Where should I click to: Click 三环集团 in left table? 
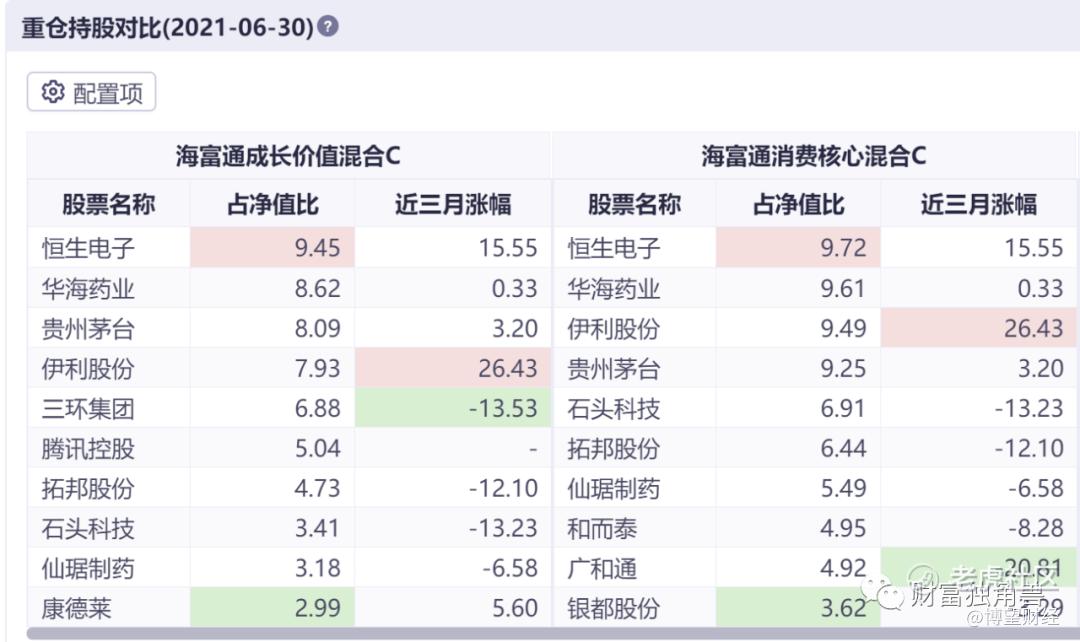pos(88,408)
